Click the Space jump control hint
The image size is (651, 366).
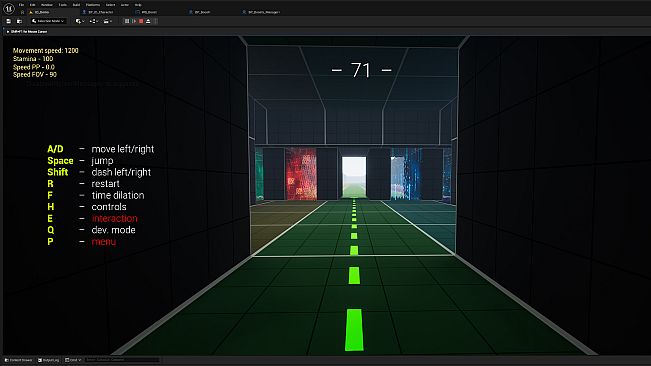80,161
